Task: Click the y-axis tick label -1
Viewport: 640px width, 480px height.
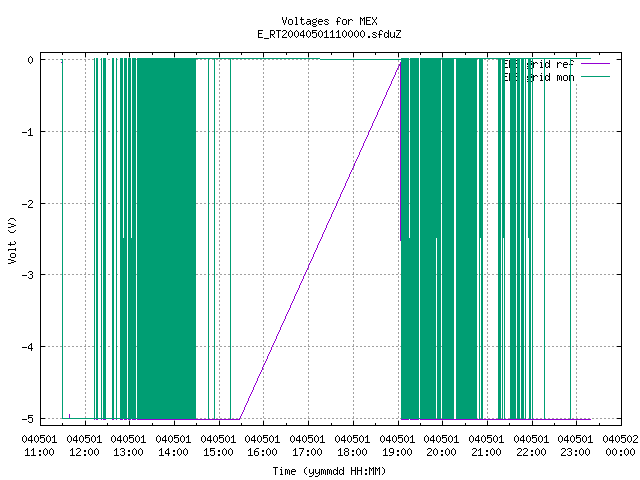Action: pyautogui.click(x=28, y=132)
